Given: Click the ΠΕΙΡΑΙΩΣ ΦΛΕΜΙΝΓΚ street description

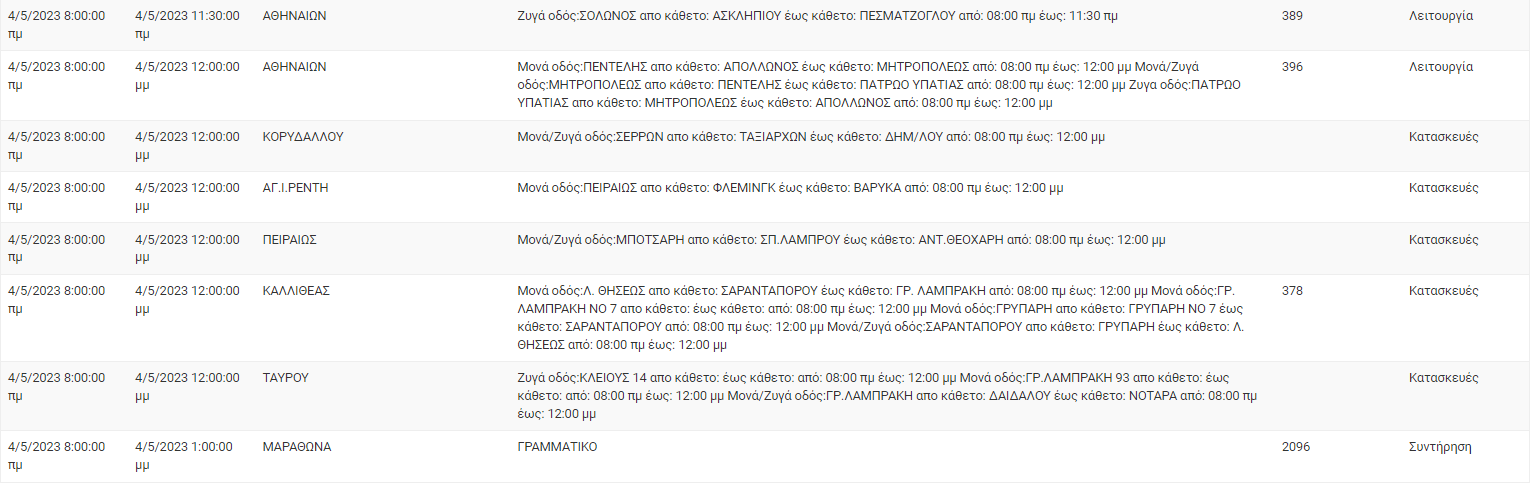Looking at the screenshot, I should [790, 188].
